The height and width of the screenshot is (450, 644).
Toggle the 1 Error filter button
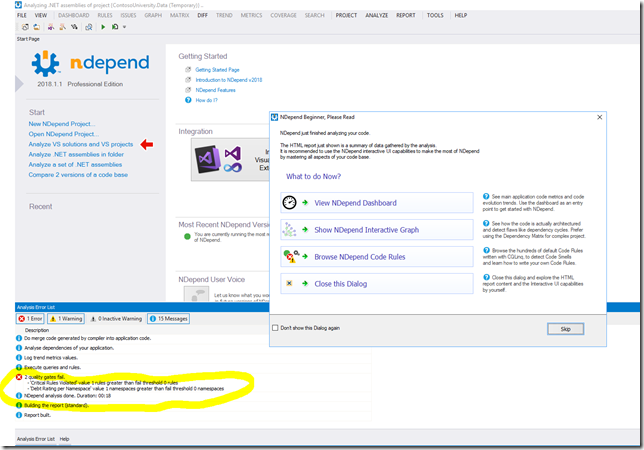click(32, 318)
